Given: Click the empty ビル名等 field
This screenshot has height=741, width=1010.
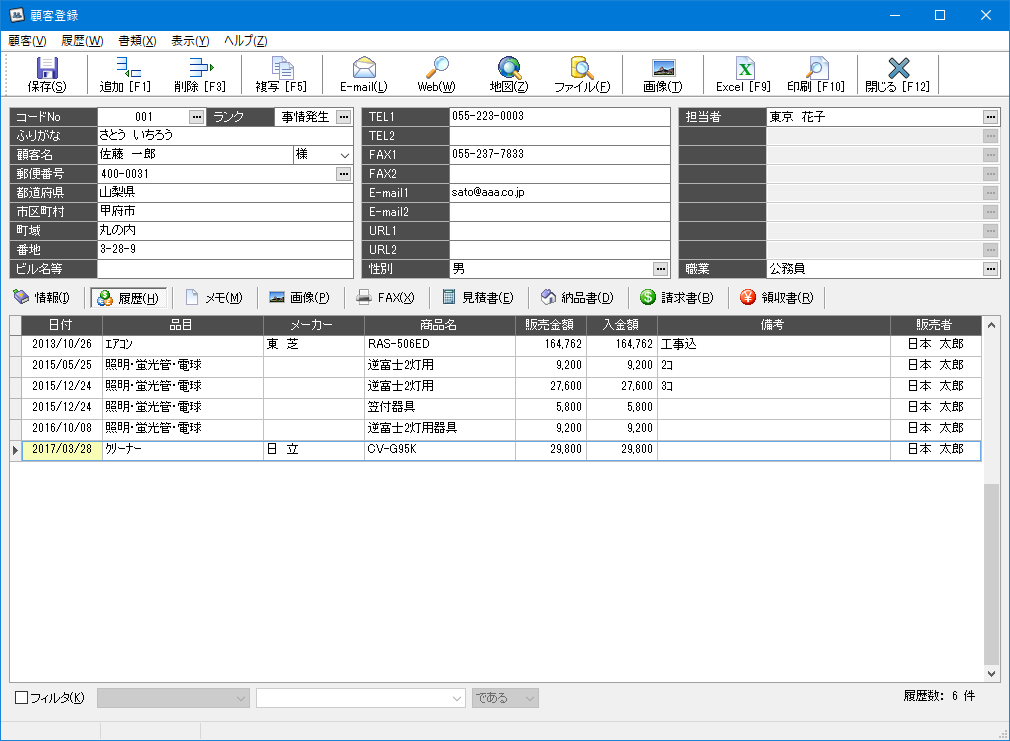Looking at the screenshot, I should point(225,269).
